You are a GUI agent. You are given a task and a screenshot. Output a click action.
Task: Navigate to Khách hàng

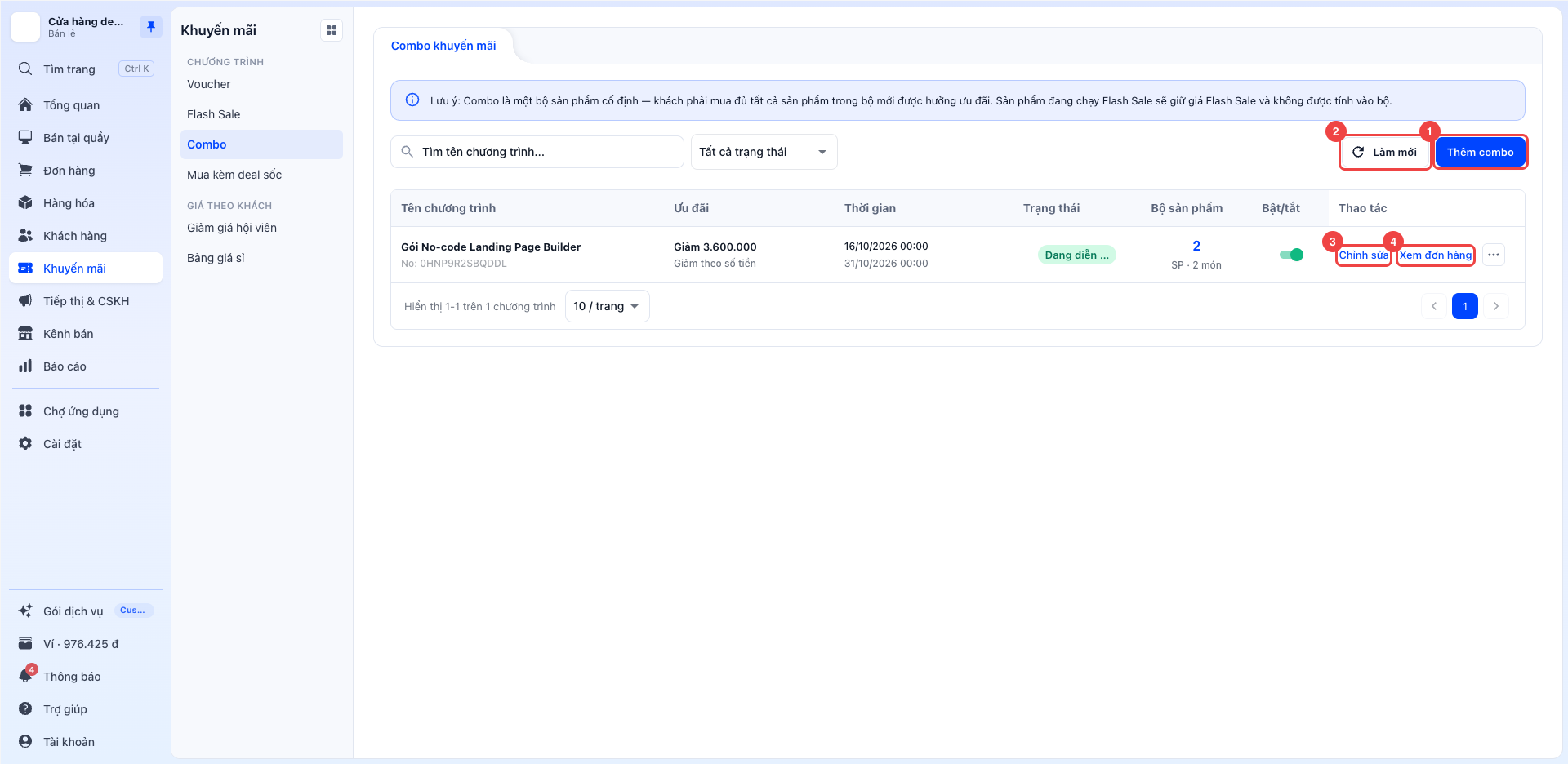[86, 236]
